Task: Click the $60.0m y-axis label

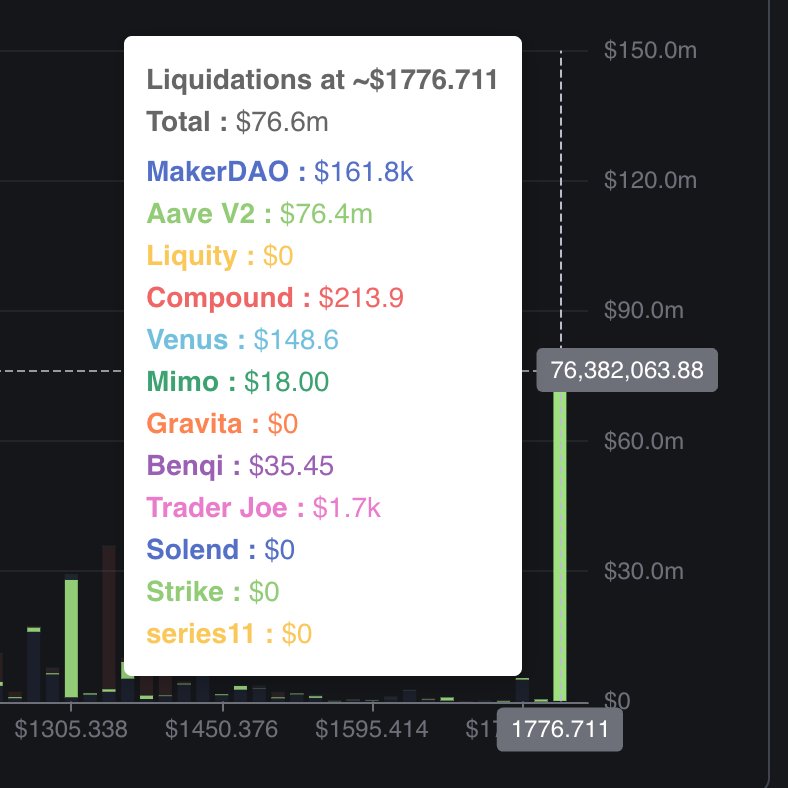Action: click(x=644, y=441)
